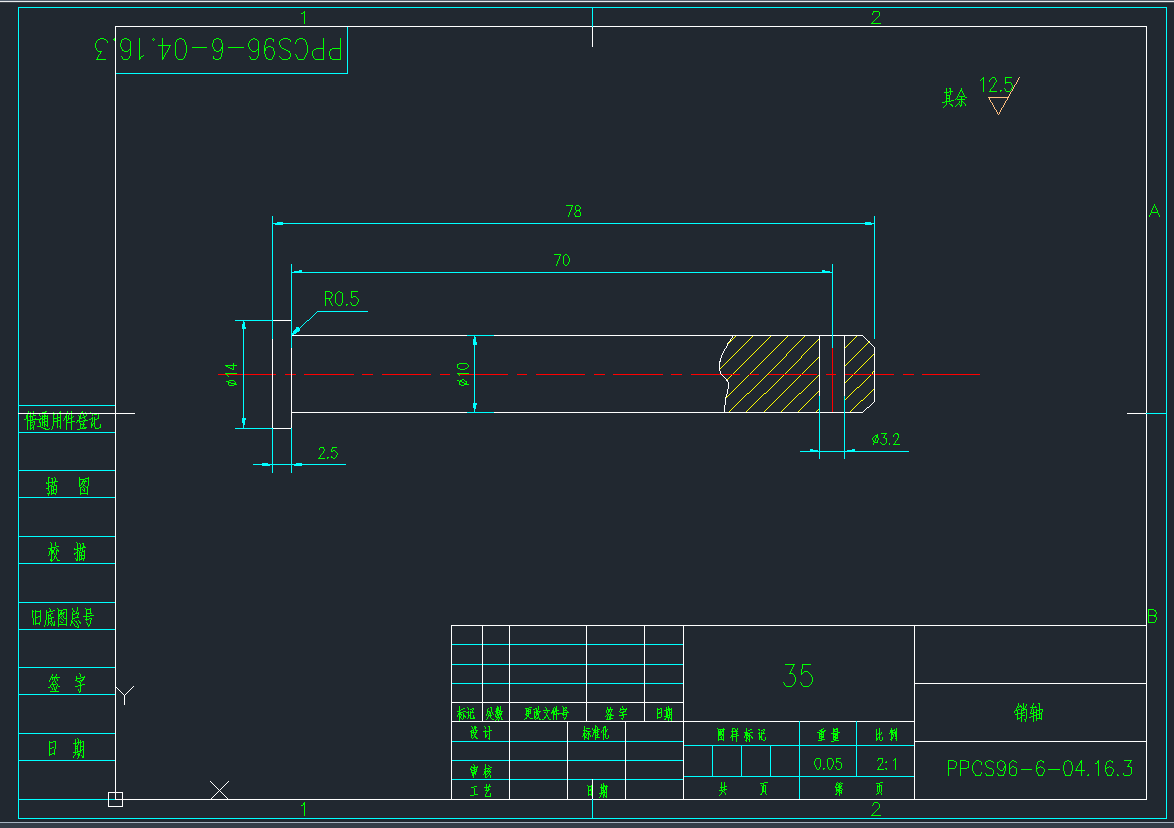The height and width of the screenshot is (828, 1174).
Task: Click the surface roughness triangle symbol beside 其余
Action: 998,106
